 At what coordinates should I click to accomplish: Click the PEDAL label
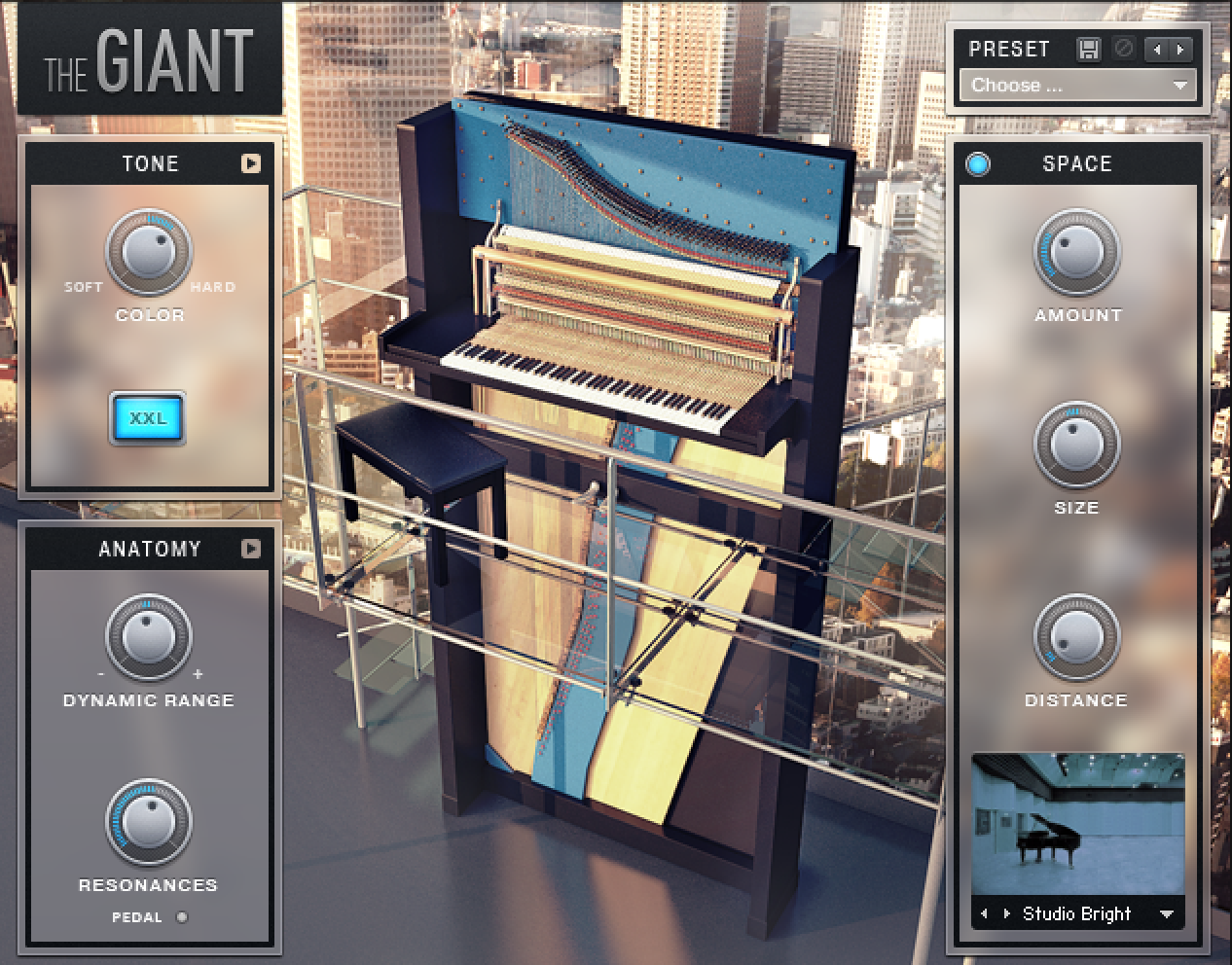(137, 917)
